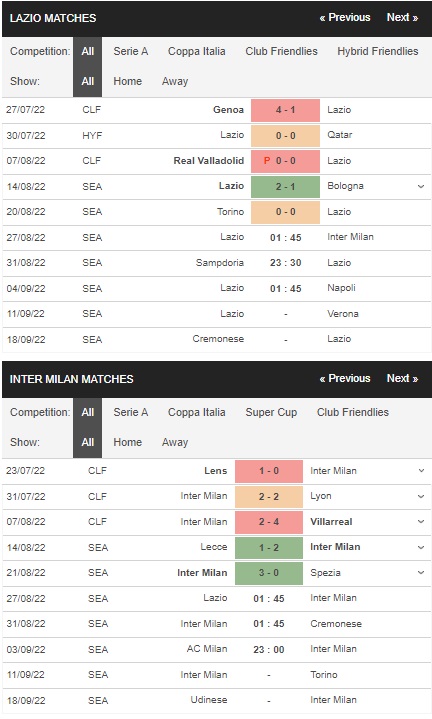Screen dimensions: 432x719
Task: Go to Previous Inter Milan matches
Action: coord(345,378)
